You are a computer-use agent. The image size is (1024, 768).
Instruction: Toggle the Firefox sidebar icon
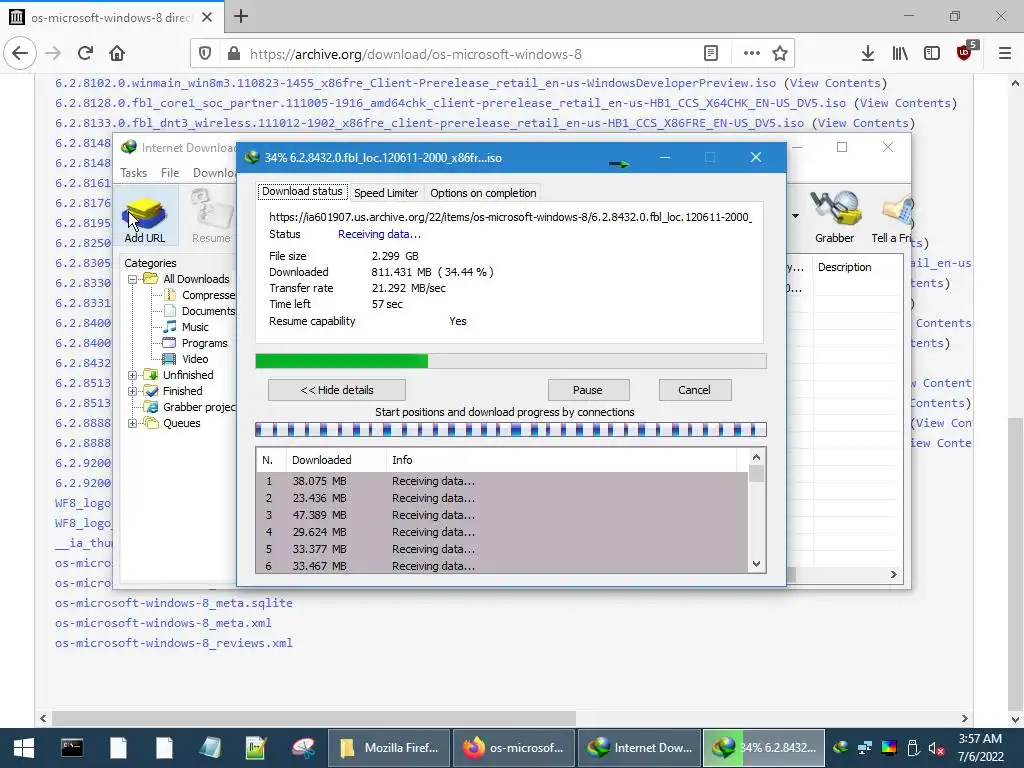point(932,54)
